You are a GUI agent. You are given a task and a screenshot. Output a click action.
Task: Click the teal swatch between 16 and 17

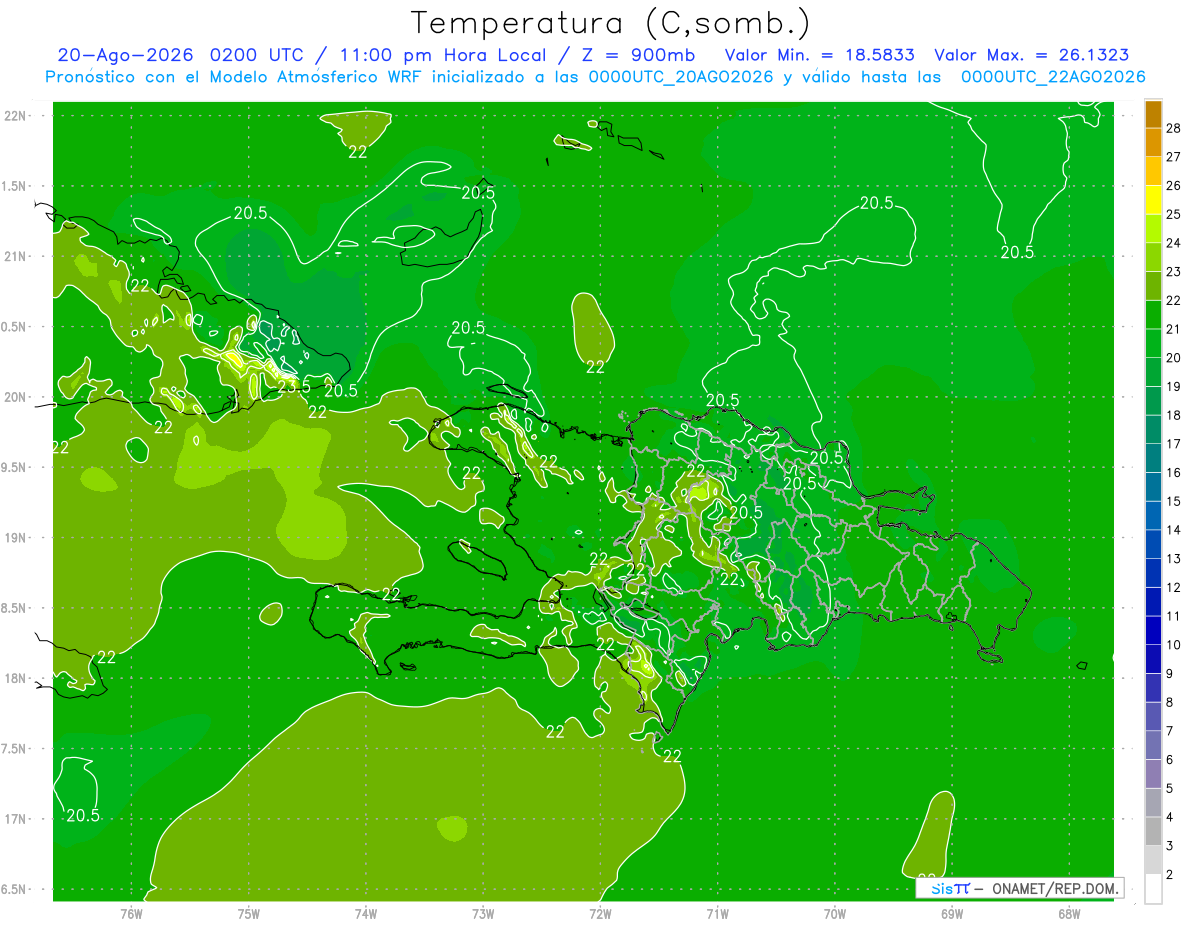[x=1154, y=458]
